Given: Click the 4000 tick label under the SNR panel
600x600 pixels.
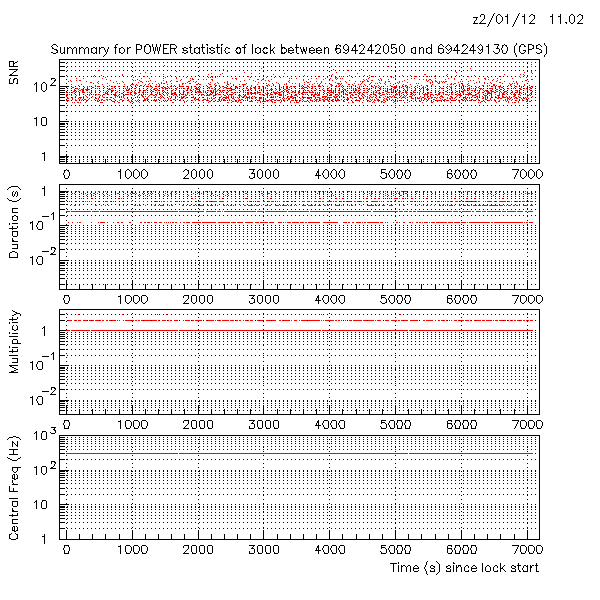Looking at the screenshot, I should point(329,174).
